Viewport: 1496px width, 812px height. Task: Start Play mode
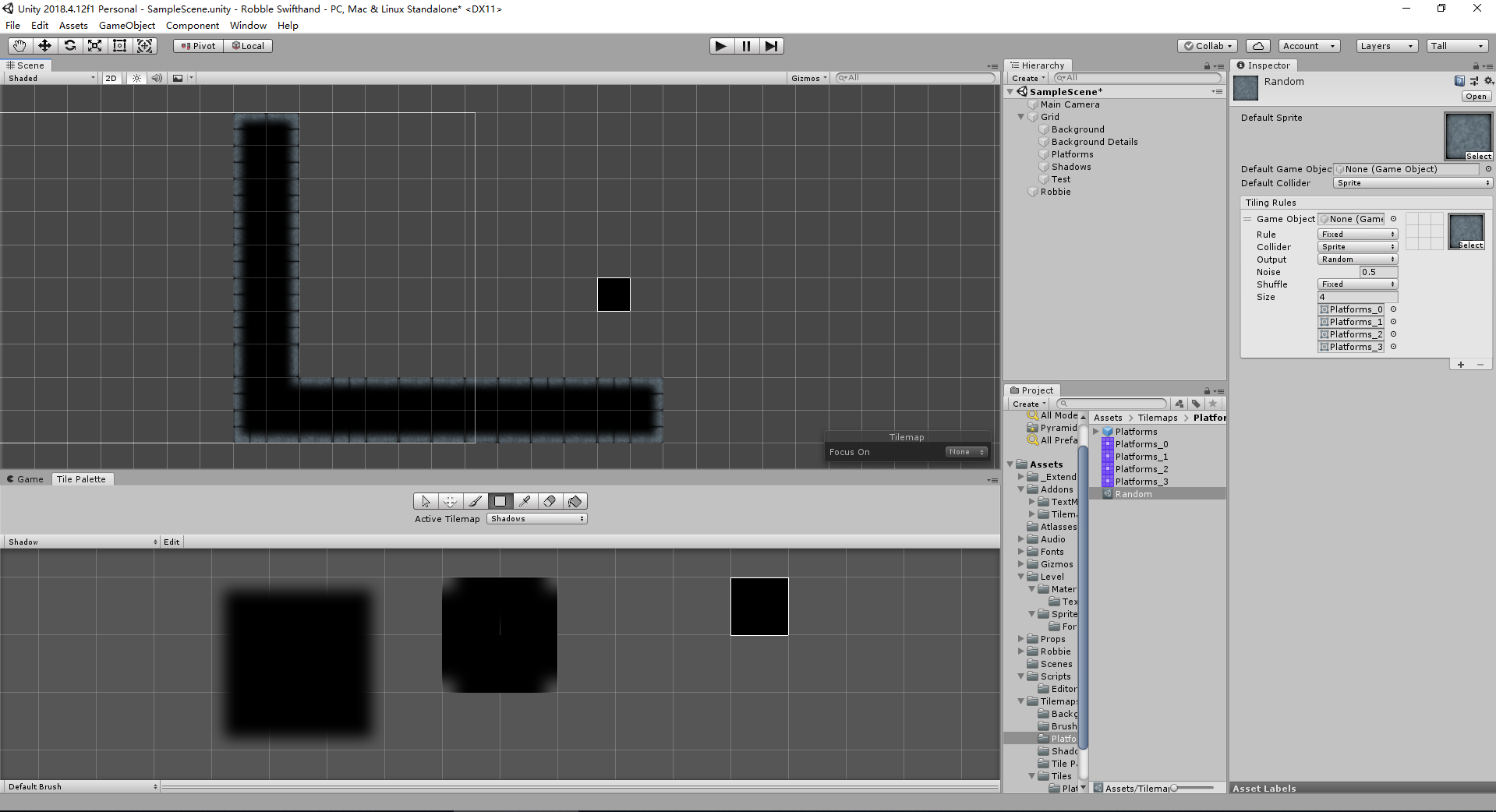(x=721, y=46)
